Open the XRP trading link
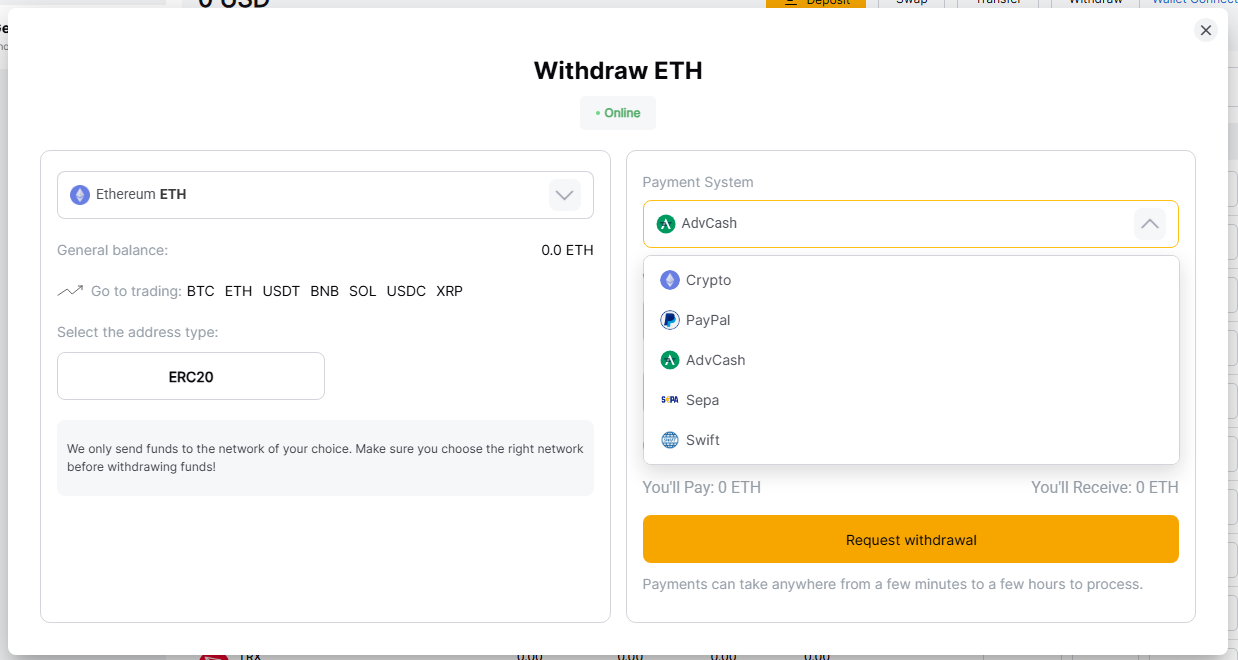 [x=450, y=291]
